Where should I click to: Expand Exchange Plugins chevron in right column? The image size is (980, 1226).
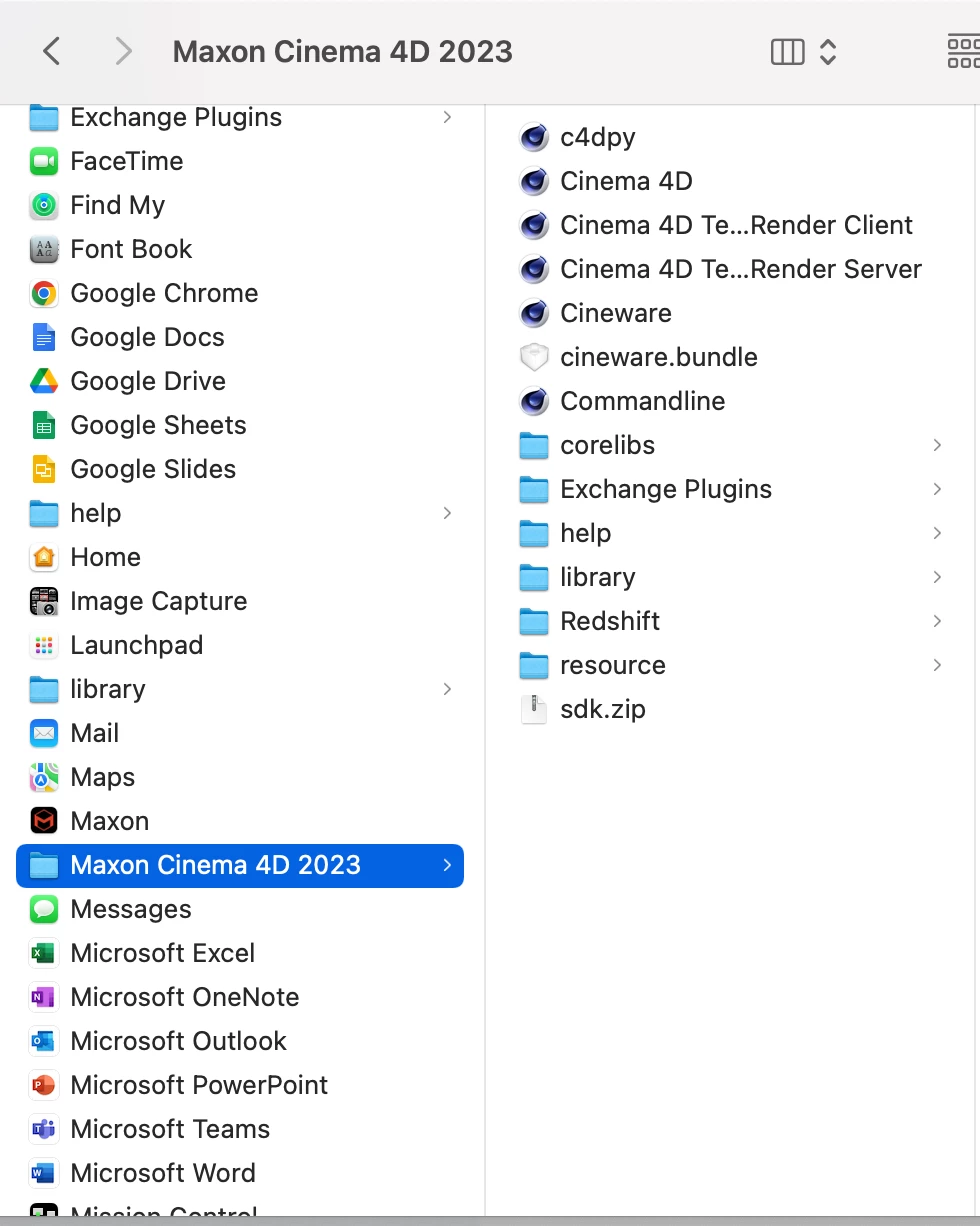pos(937,489)
